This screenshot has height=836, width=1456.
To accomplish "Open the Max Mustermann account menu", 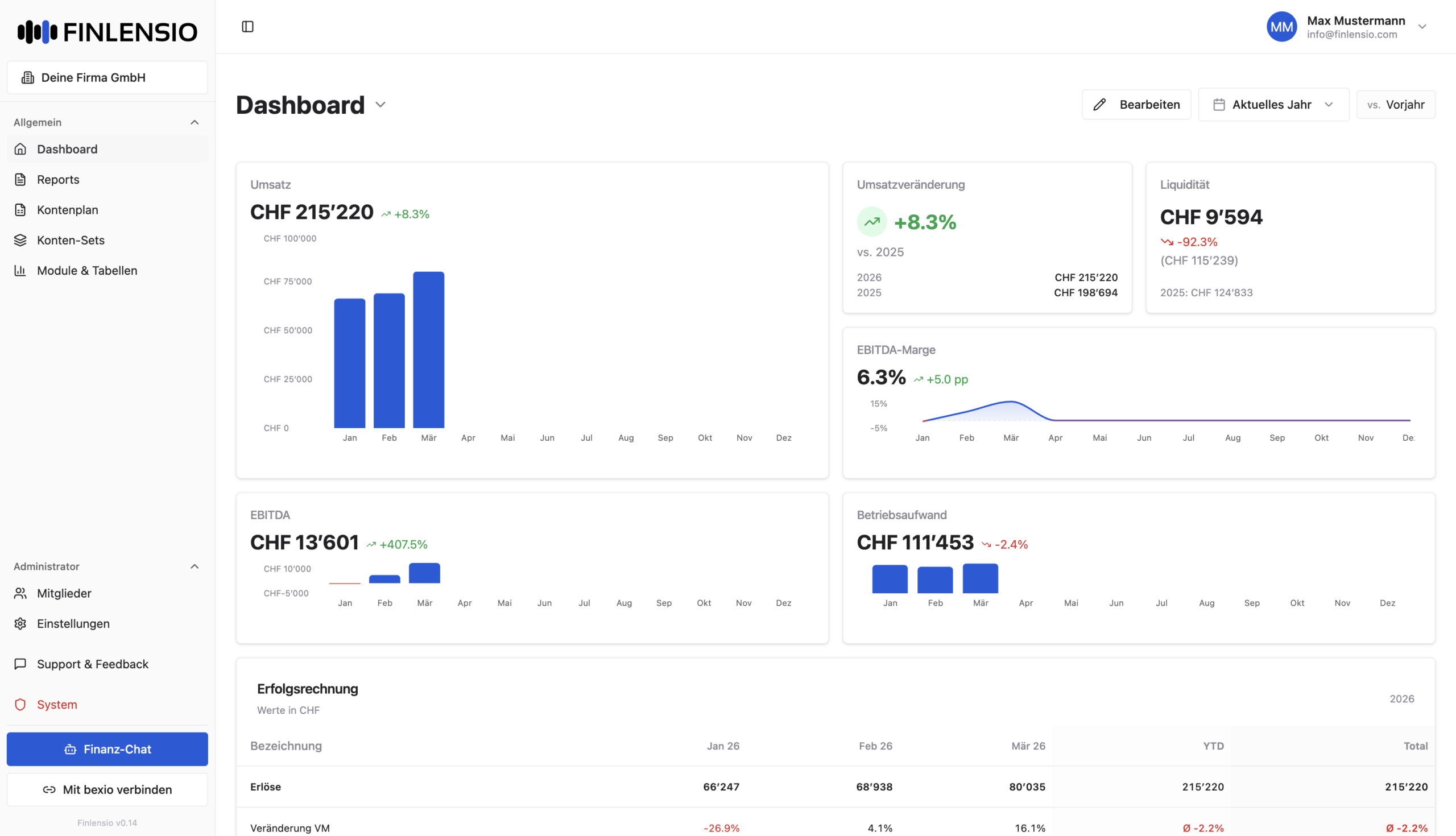I will [1421, 26].
